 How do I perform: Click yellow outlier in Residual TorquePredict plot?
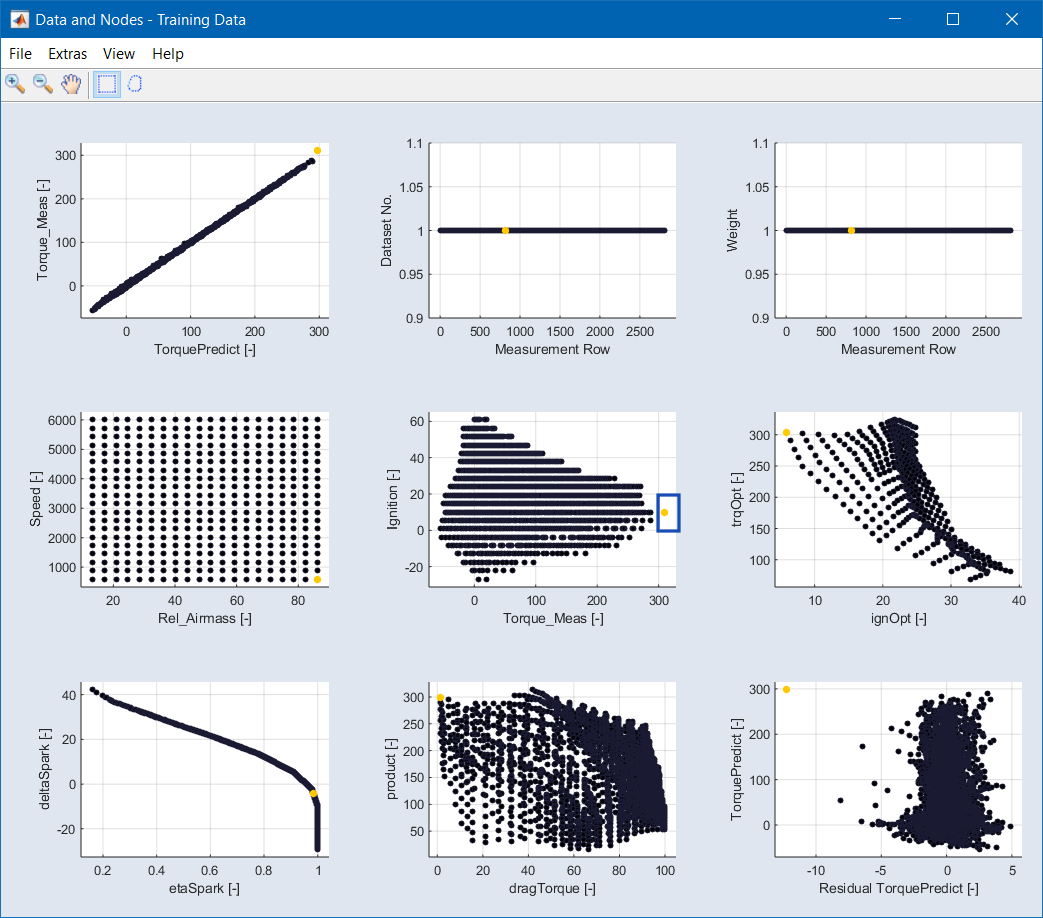coord(786,689)
